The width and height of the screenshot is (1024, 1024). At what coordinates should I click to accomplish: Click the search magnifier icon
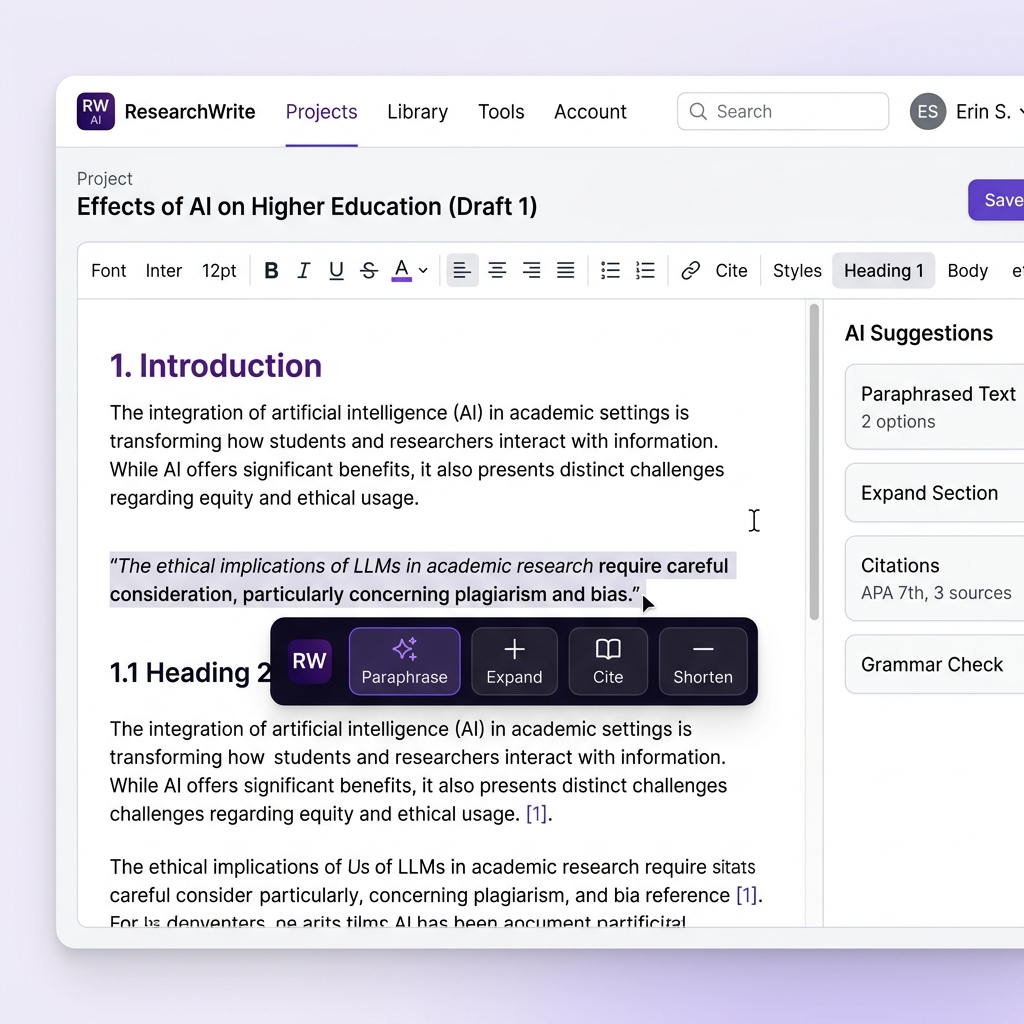pyautogui.click(x=697, y=112)
